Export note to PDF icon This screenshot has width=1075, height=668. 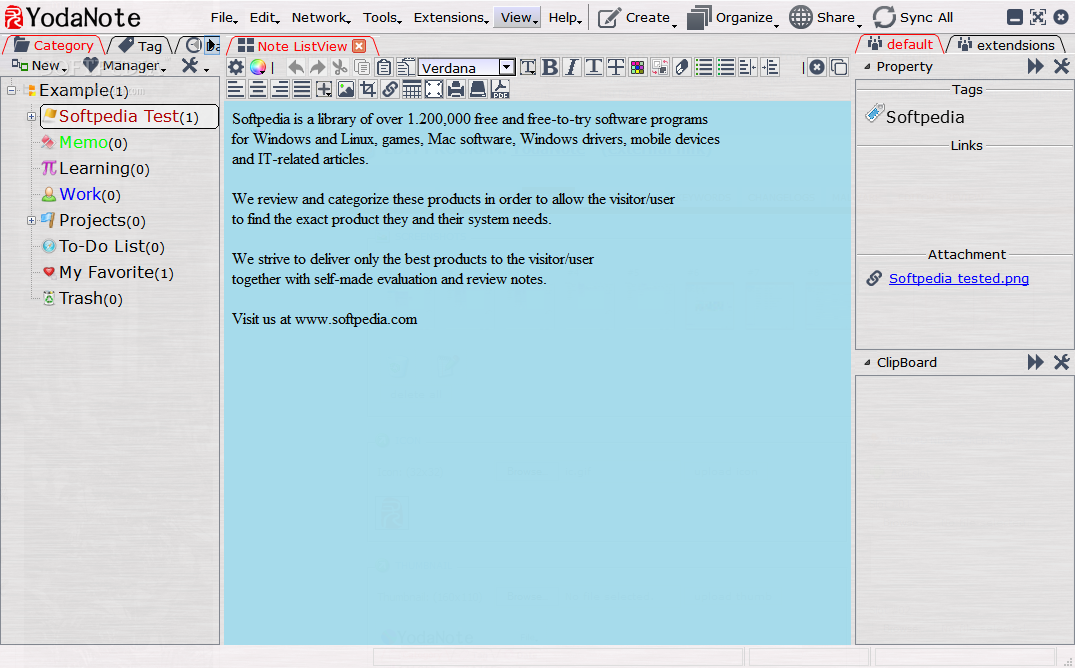(500, 89)
